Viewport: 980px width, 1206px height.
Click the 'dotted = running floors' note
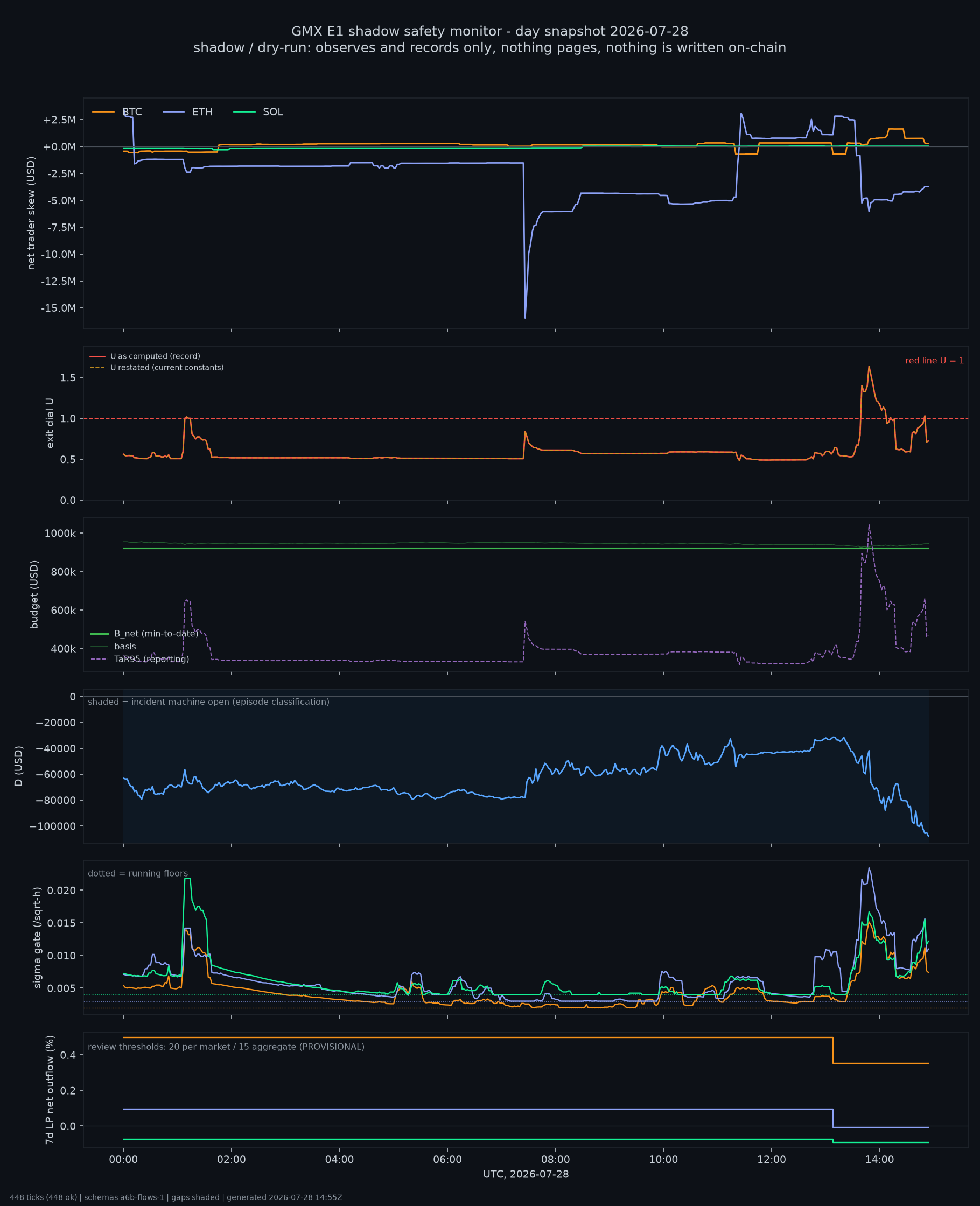point(138,873)
